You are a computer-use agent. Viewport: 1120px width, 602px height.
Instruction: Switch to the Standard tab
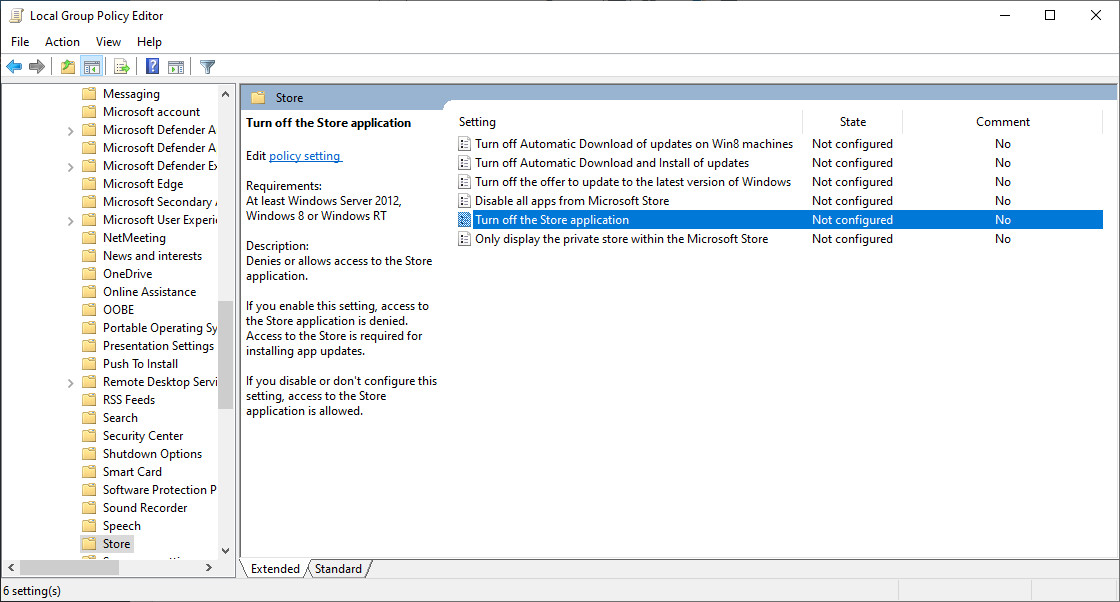337,568
